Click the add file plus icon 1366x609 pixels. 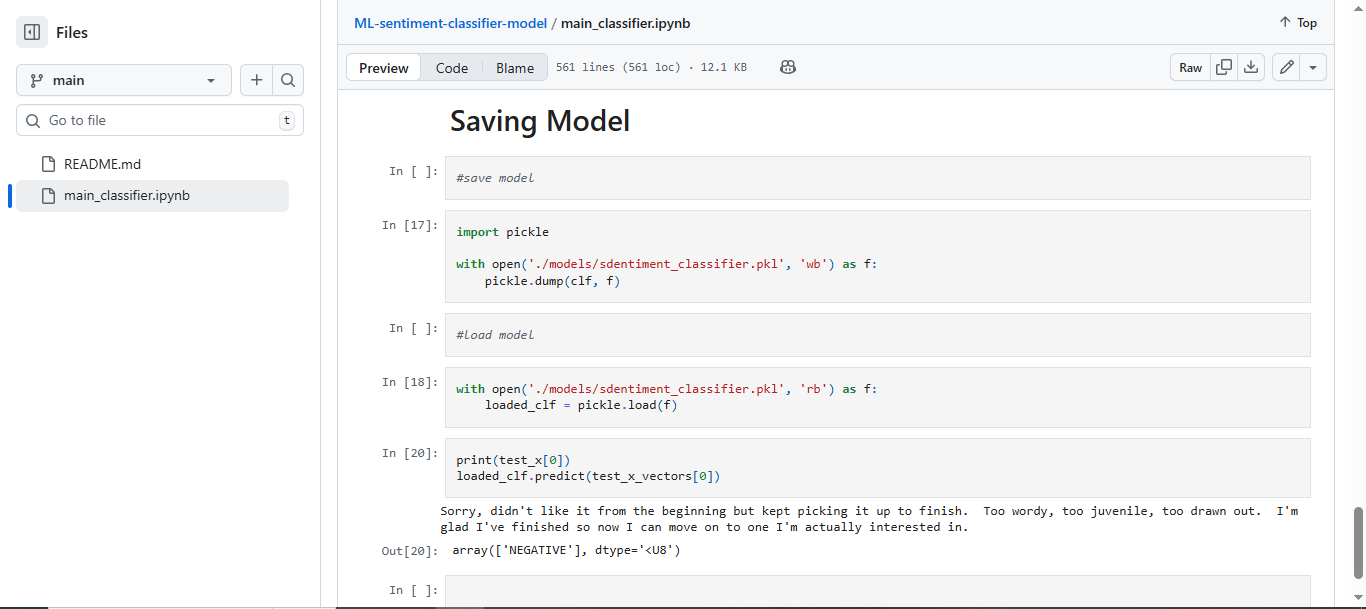256,80
